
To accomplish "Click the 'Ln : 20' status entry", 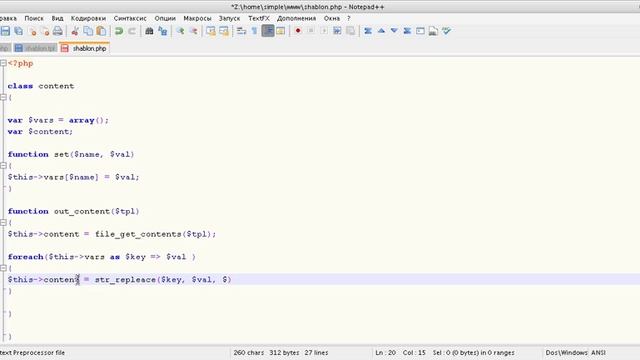I will (x=385, y=353).
